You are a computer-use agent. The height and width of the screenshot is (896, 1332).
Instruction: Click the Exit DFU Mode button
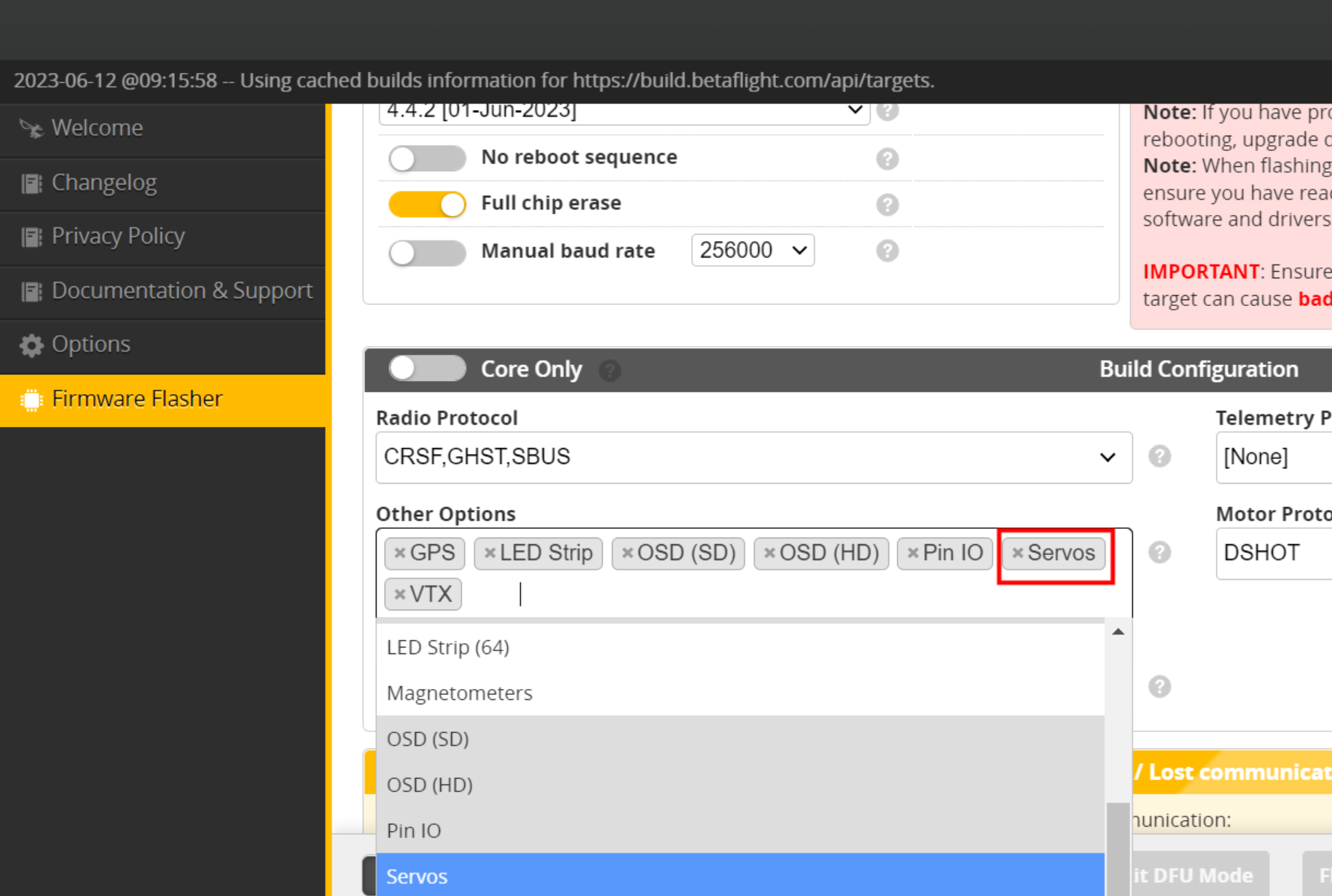[x=1200, y=875]
